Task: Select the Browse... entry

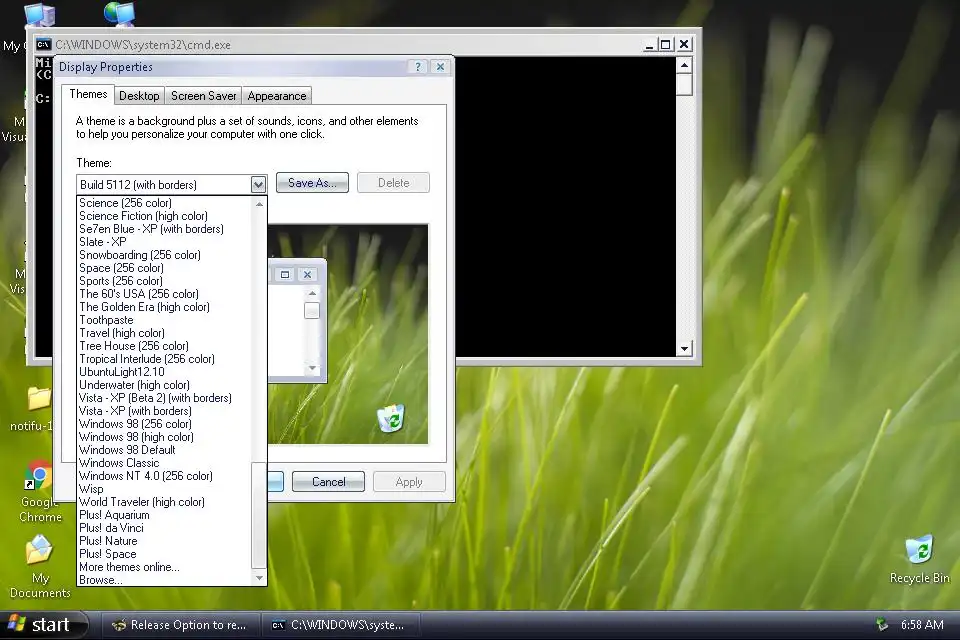Action: pyautogui.click(x=164, y=580)
